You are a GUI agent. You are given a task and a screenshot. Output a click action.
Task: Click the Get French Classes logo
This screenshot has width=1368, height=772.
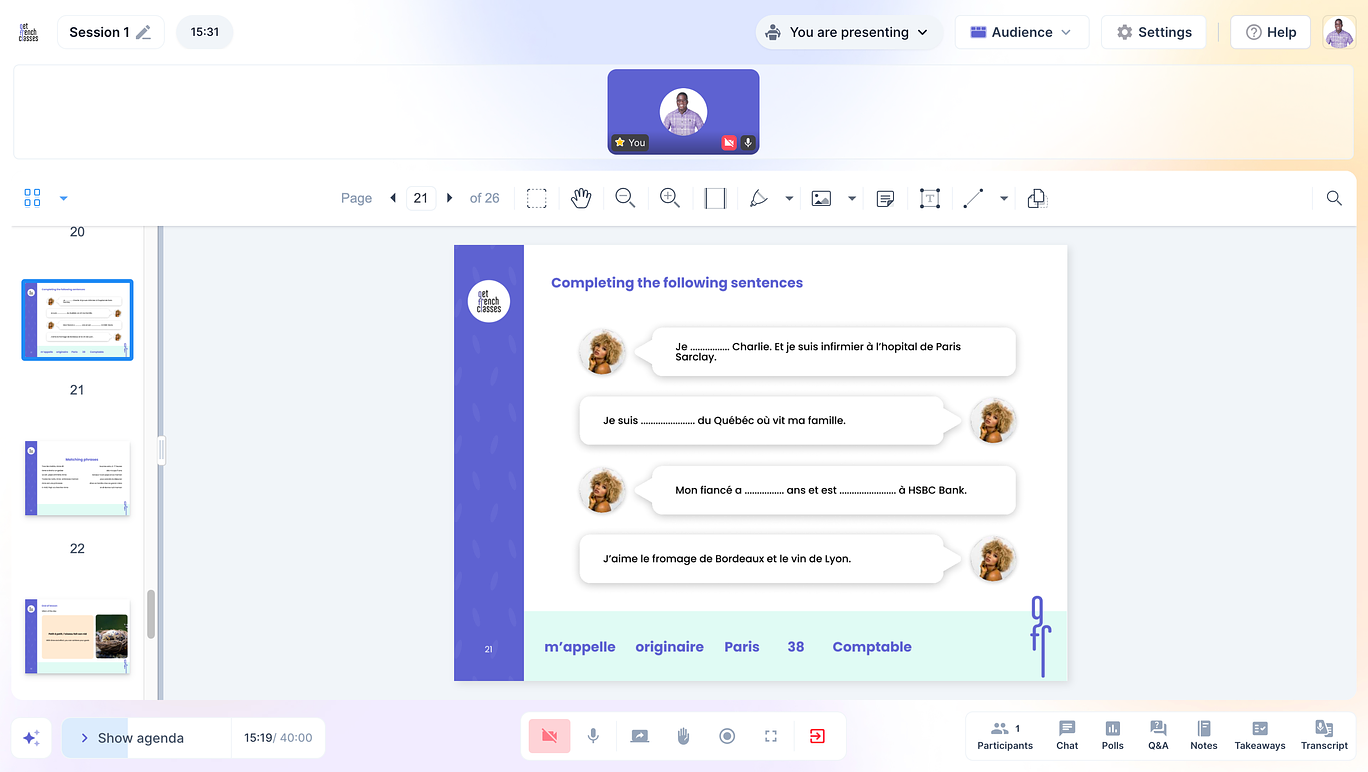(29, 32)
